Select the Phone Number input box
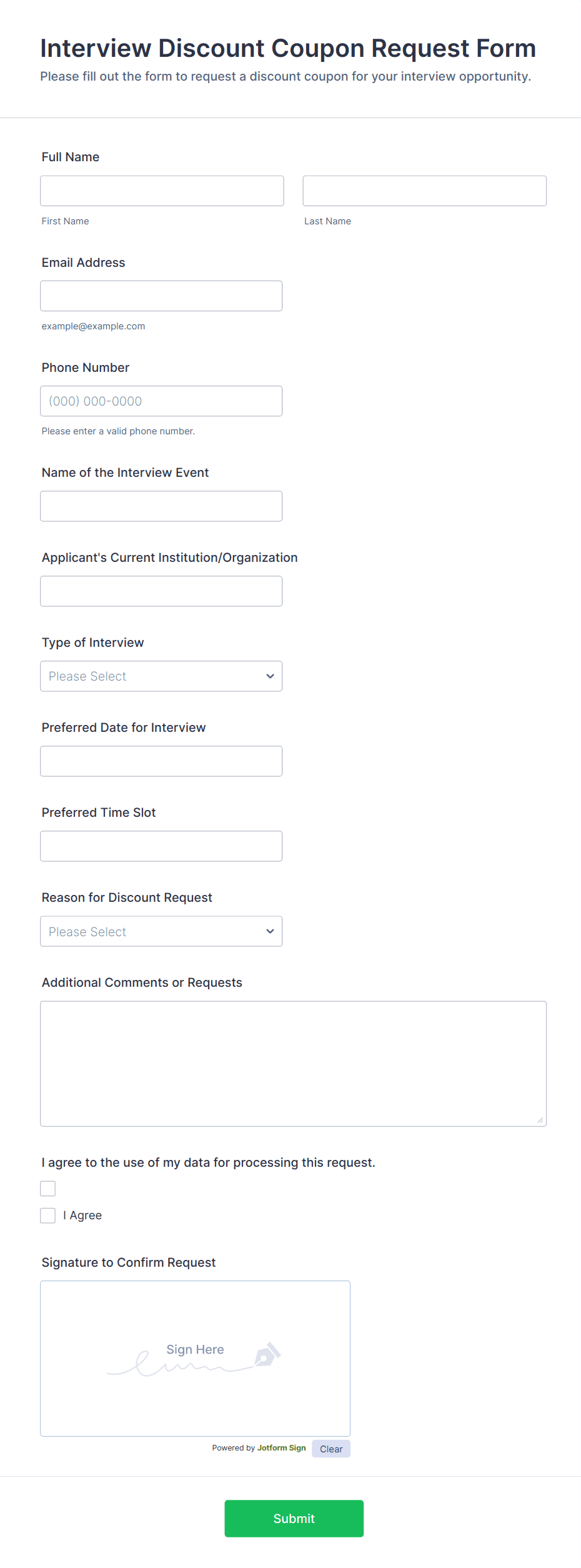The image size is (581, 1568). coord(161,401)
